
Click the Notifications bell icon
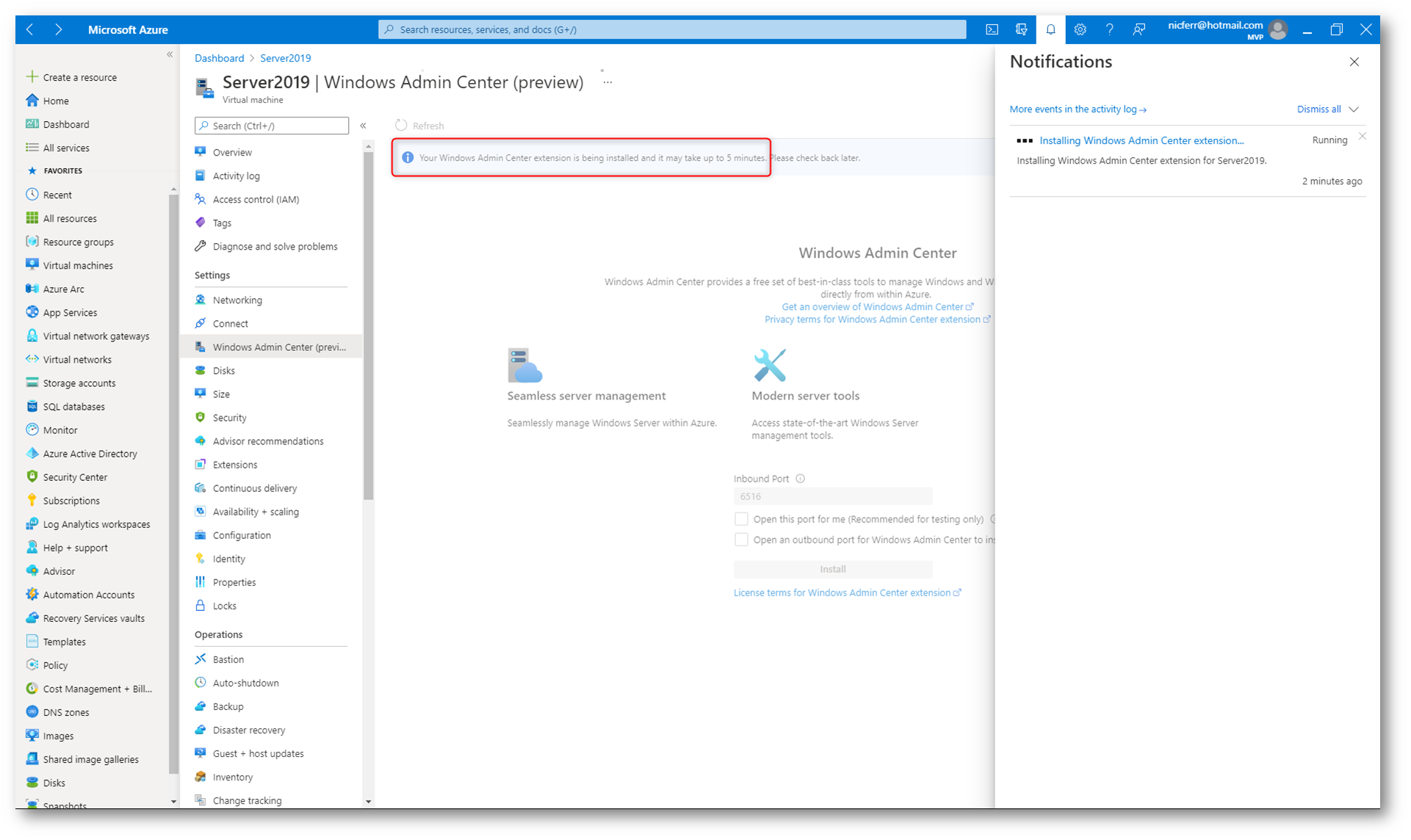(x=1050, y=30)
